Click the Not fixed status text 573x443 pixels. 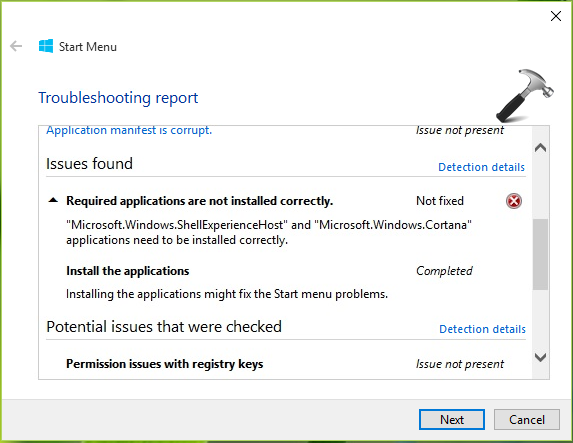440,201
